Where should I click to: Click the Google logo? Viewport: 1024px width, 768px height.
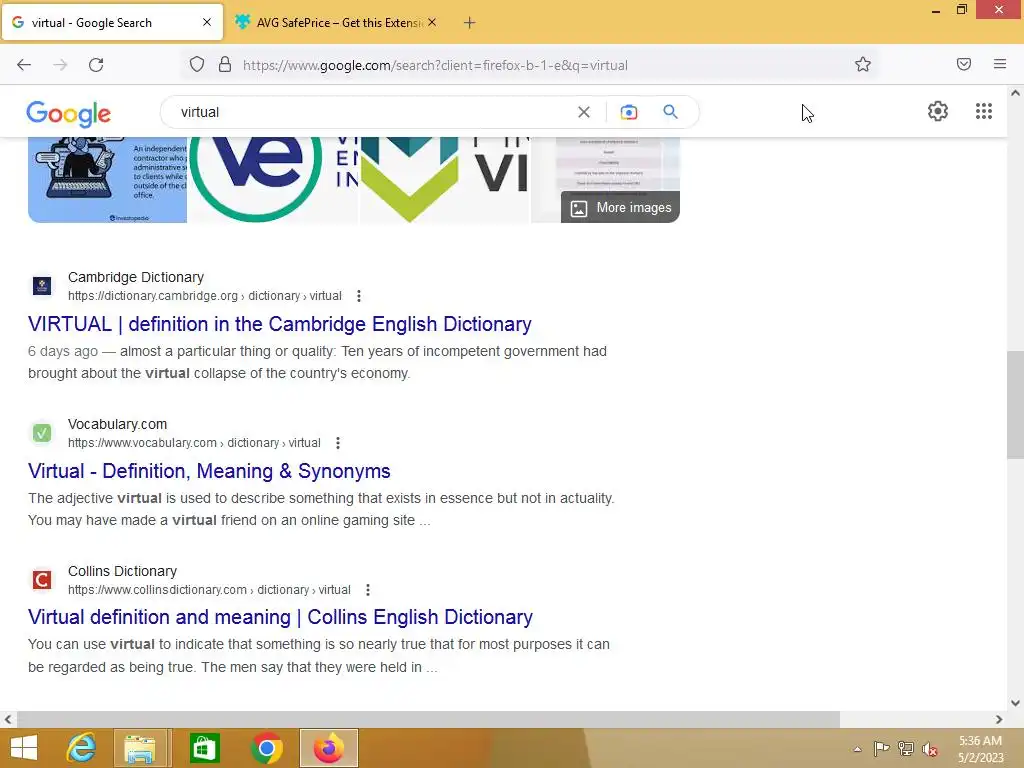(x=69, y=114)
